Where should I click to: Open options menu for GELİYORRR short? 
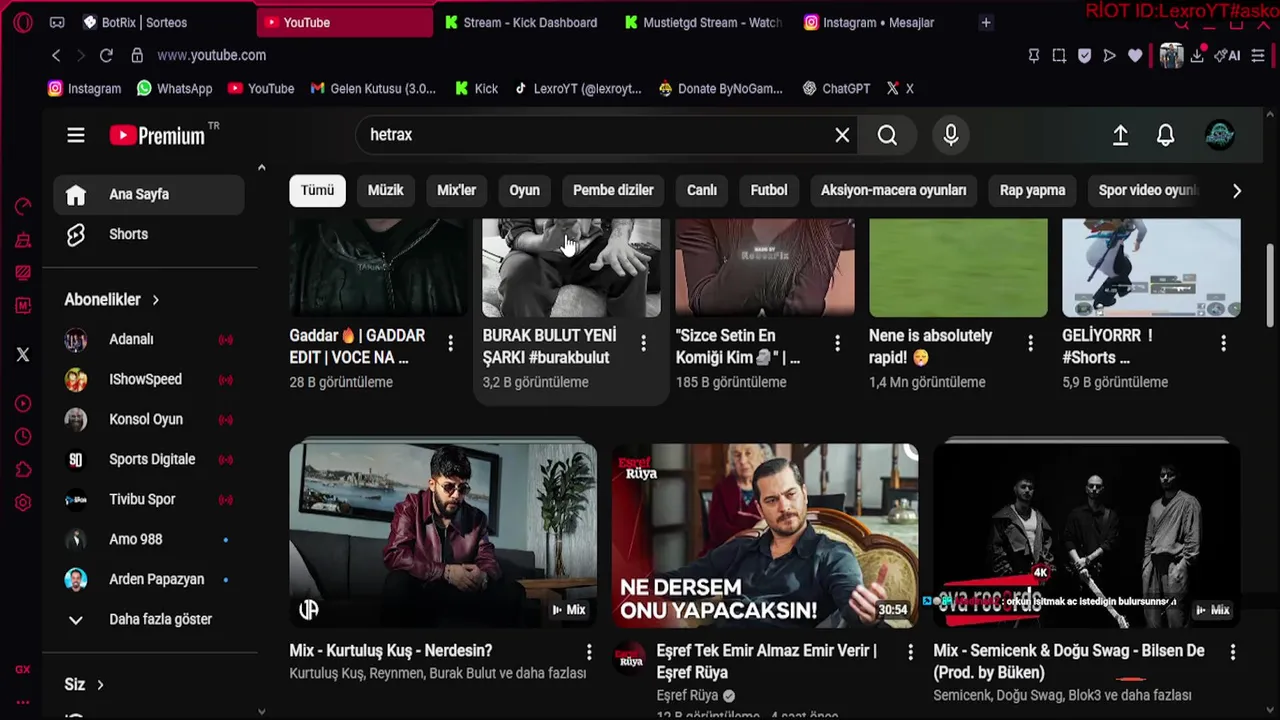[x=1223, y=343]
